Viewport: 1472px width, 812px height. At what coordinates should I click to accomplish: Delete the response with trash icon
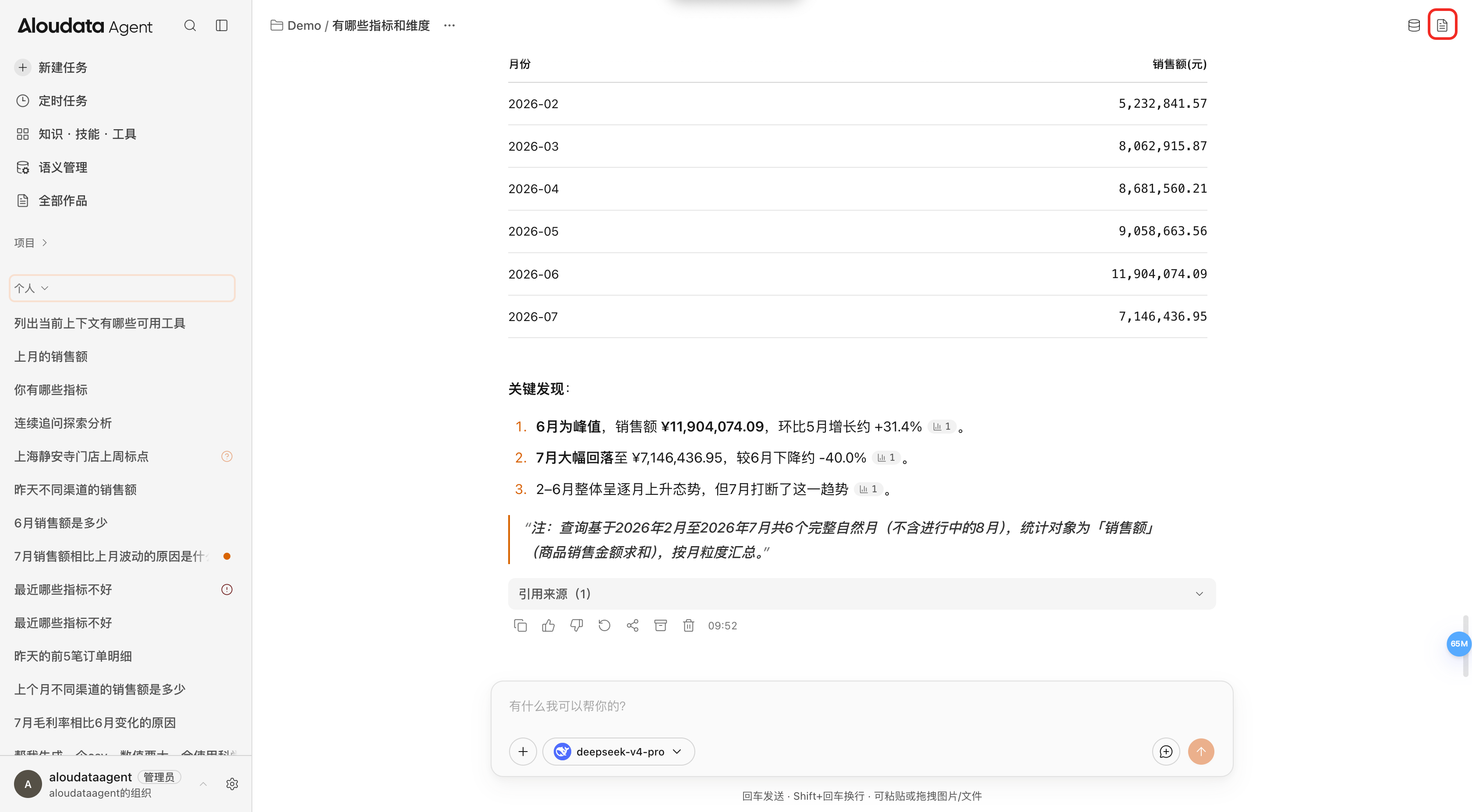pos(689,625)
